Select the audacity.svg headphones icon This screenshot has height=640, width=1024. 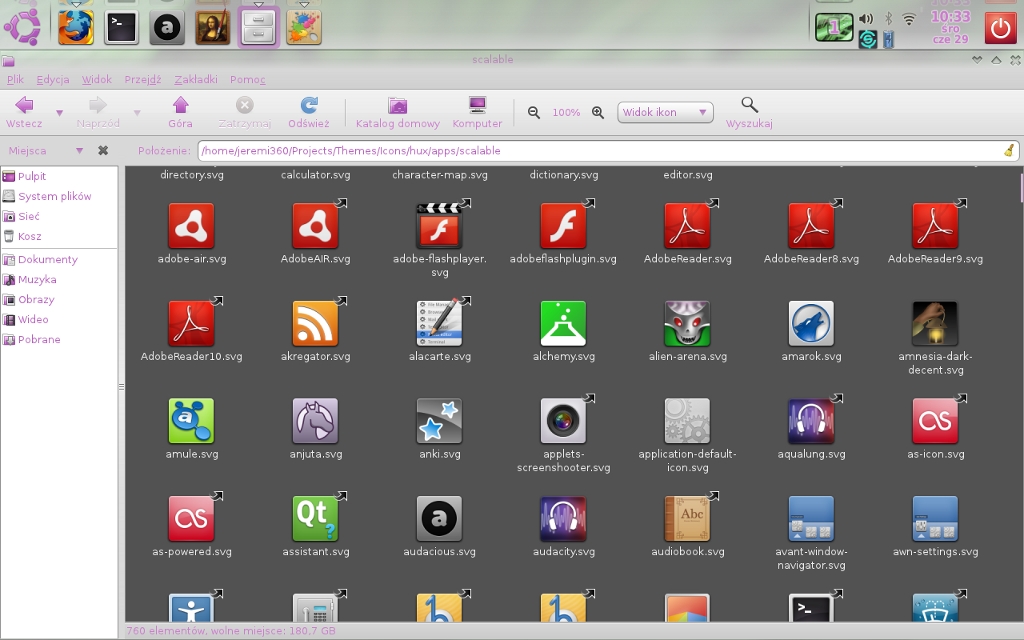coord(564,519)
